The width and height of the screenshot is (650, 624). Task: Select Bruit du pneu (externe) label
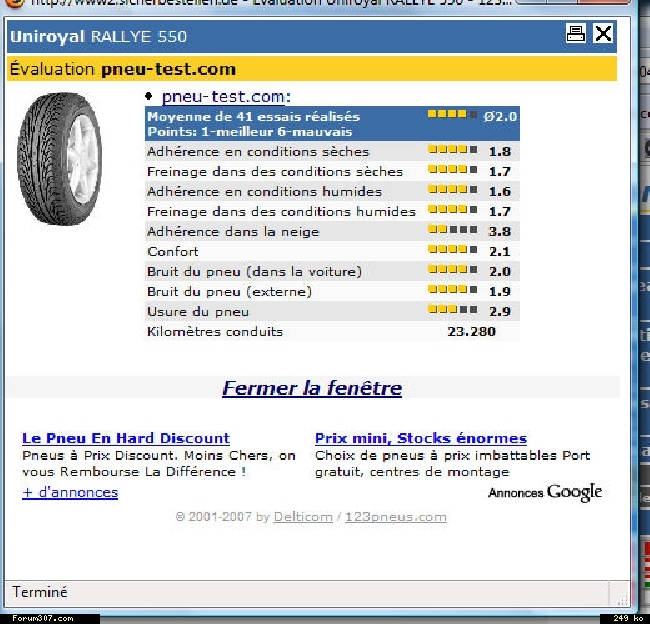[x=229, y=291]
